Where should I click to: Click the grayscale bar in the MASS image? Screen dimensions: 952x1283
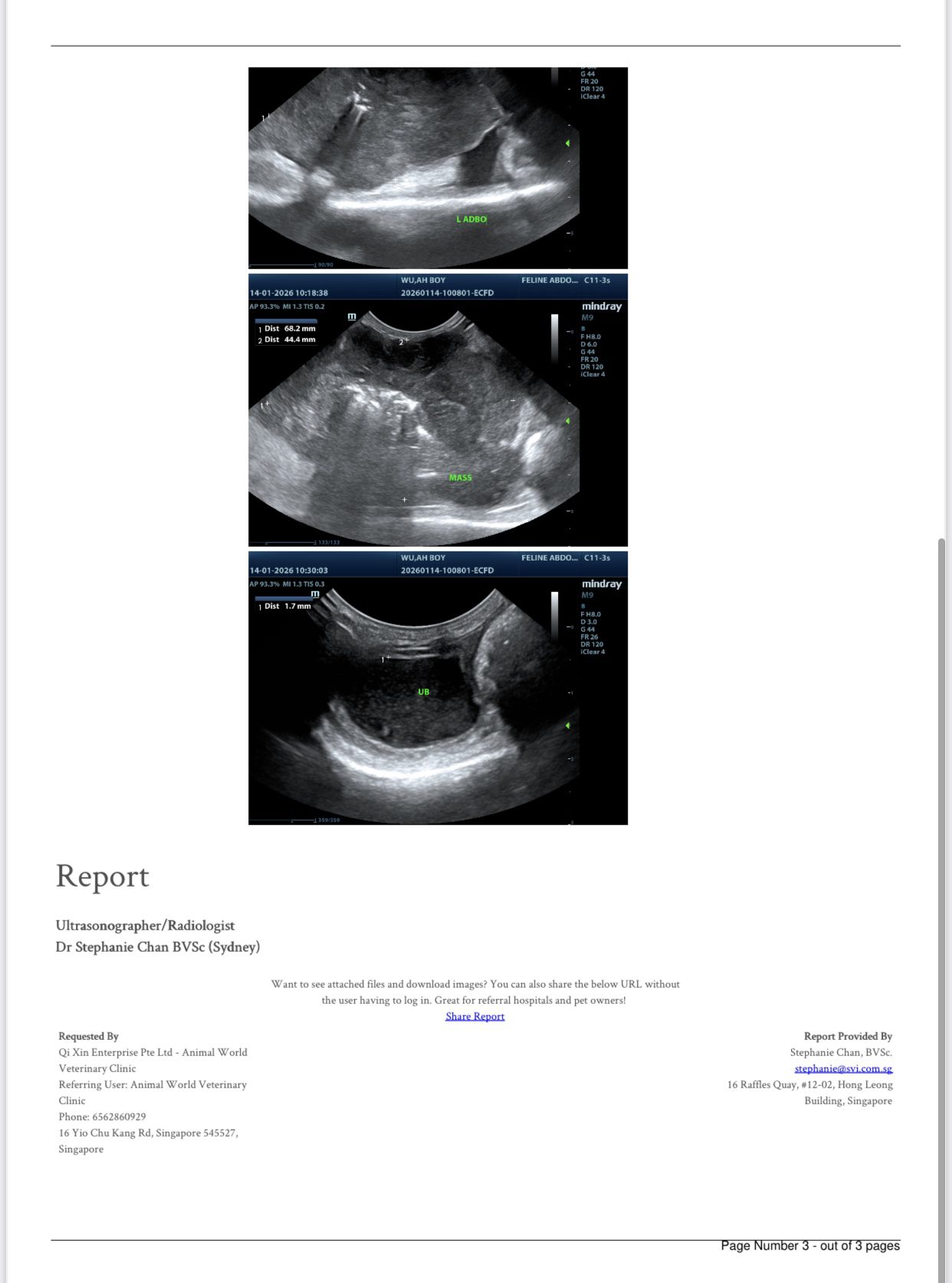click(x=555, y=337)
